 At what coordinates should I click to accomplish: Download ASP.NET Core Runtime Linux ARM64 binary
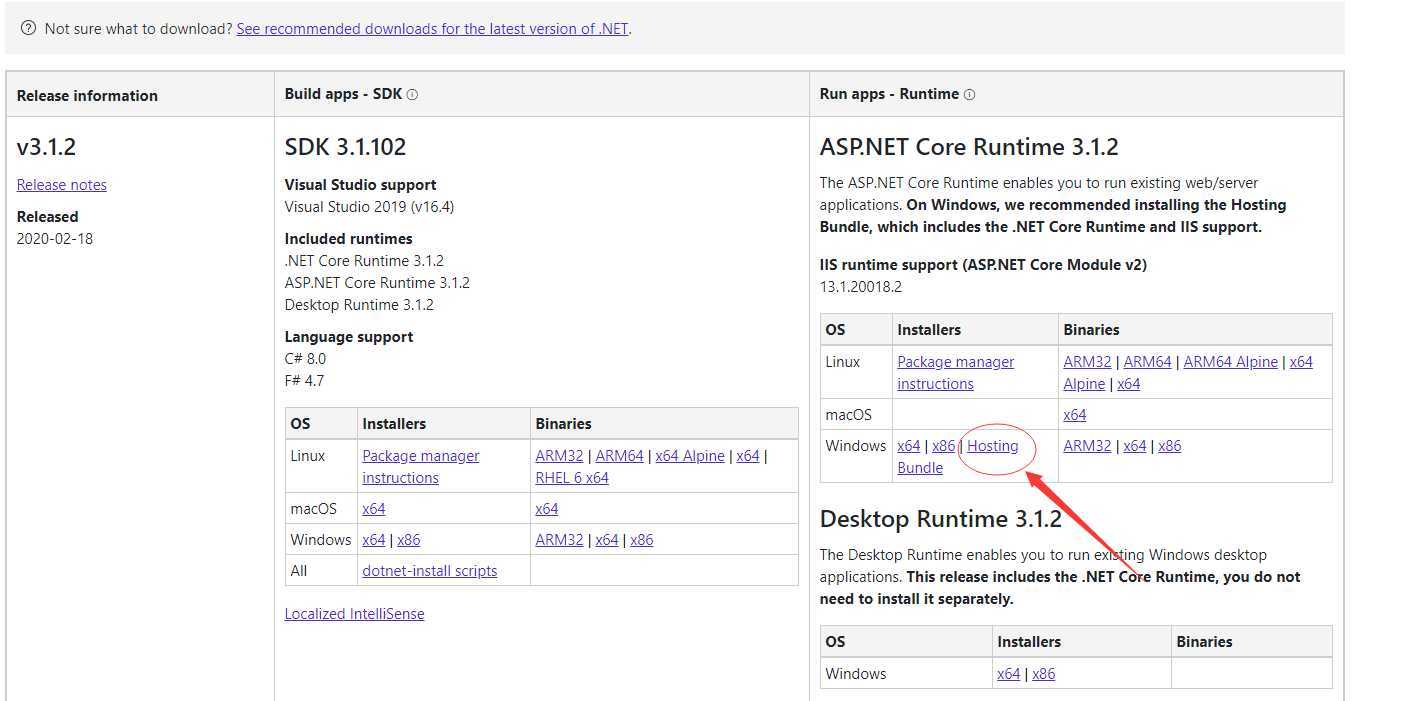coord(1148,362)
